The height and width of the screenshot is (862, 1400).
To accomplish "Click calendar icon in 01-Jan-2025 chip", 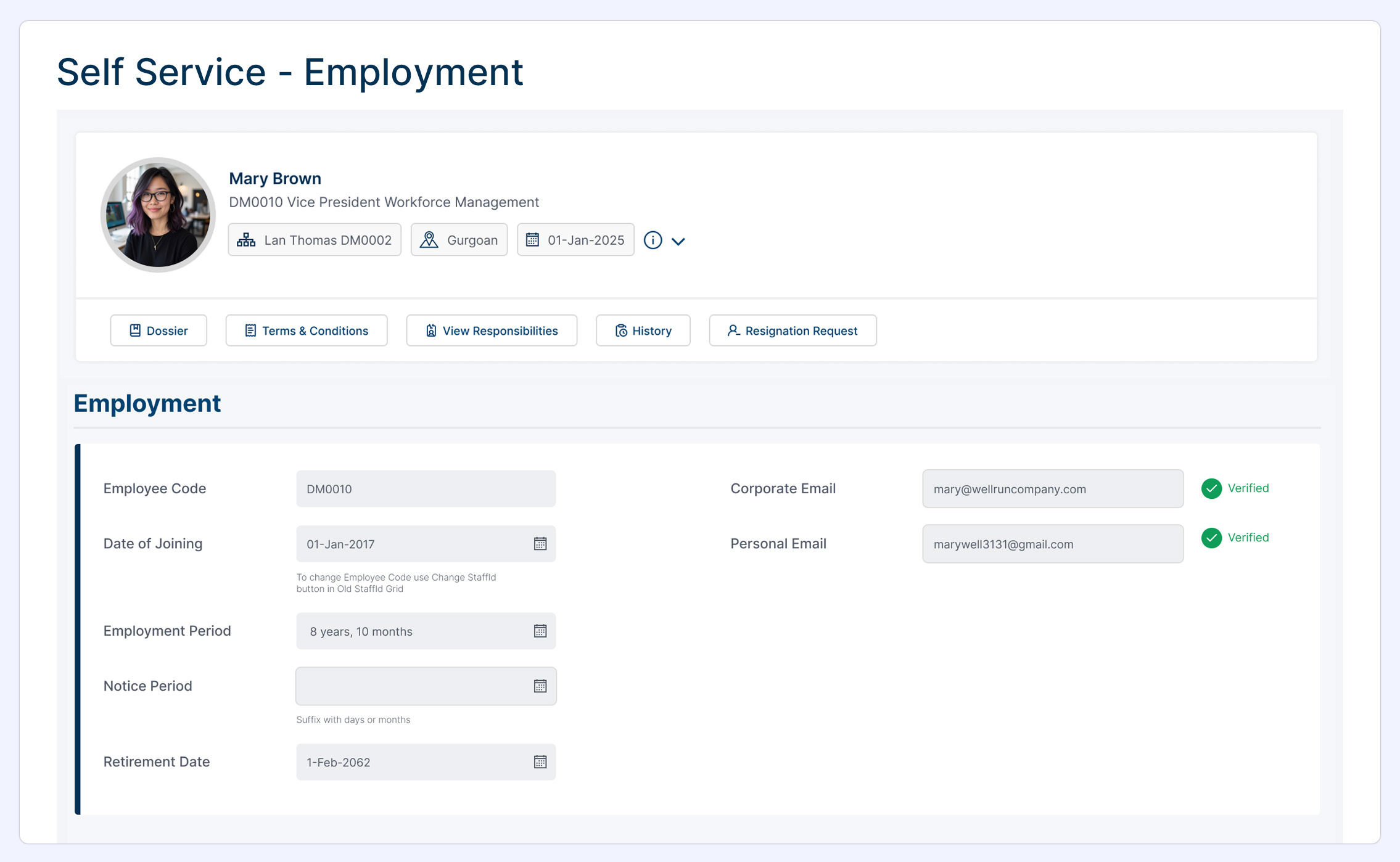I will [532, 240].
